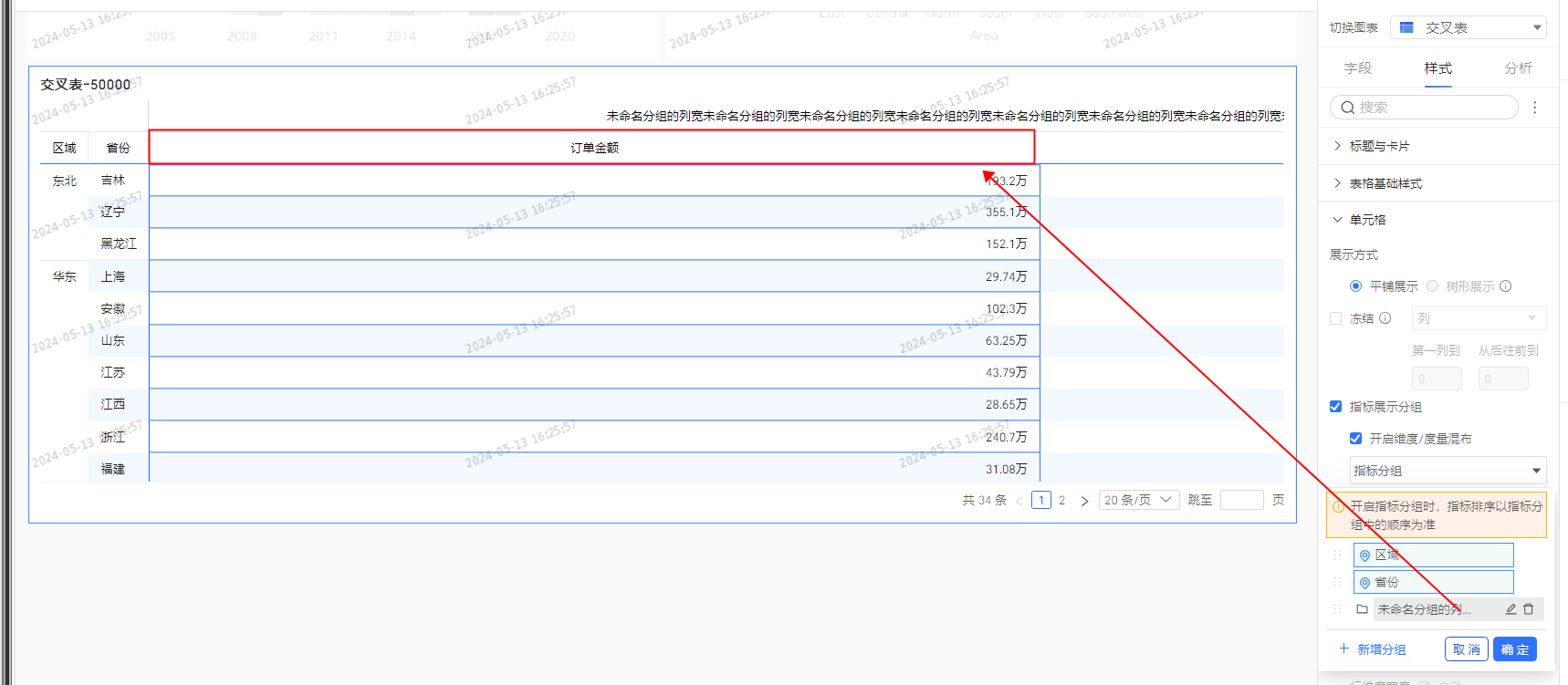Image resolution: width=1568 pixels, height=685 pixels.
Task: Click the folder icon of the unnamed group
Action: point(1362,609)
